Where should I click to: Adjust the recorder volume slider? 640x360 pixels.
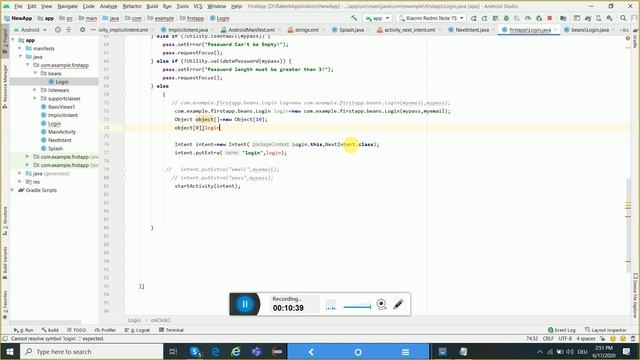357,307
